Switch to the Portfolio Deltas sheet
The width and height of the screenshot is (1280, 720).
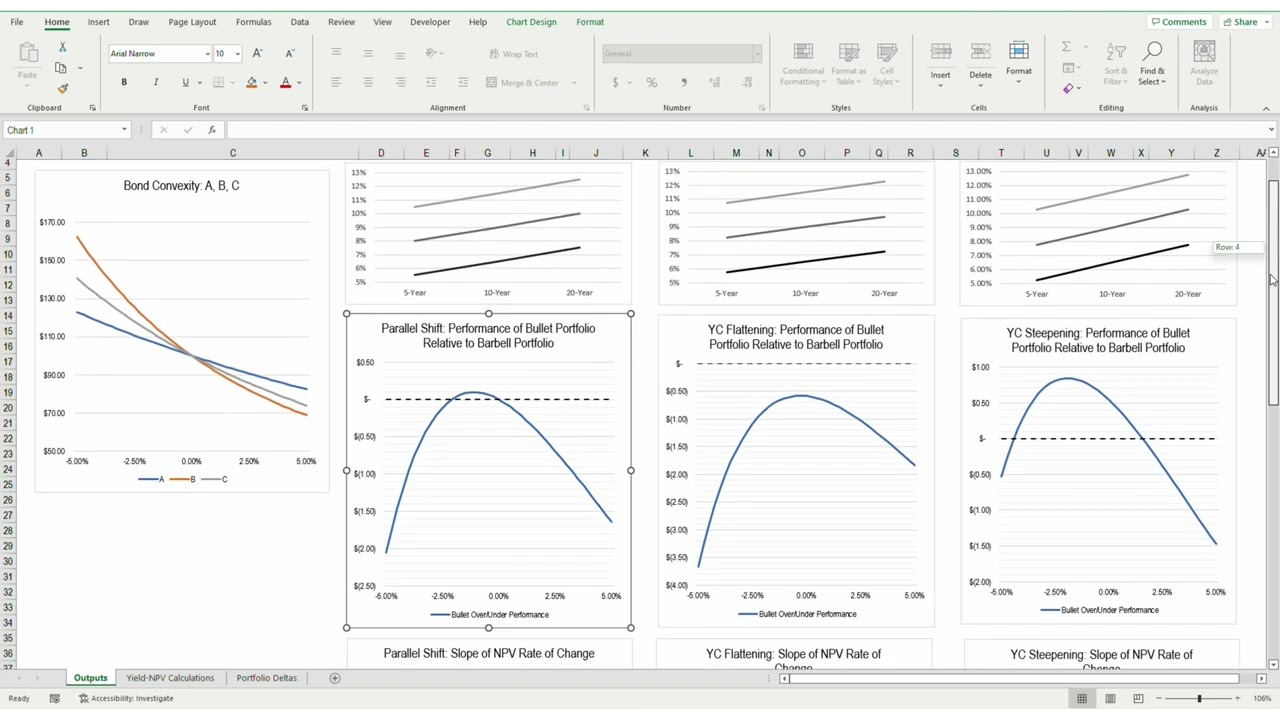[266, 678]
